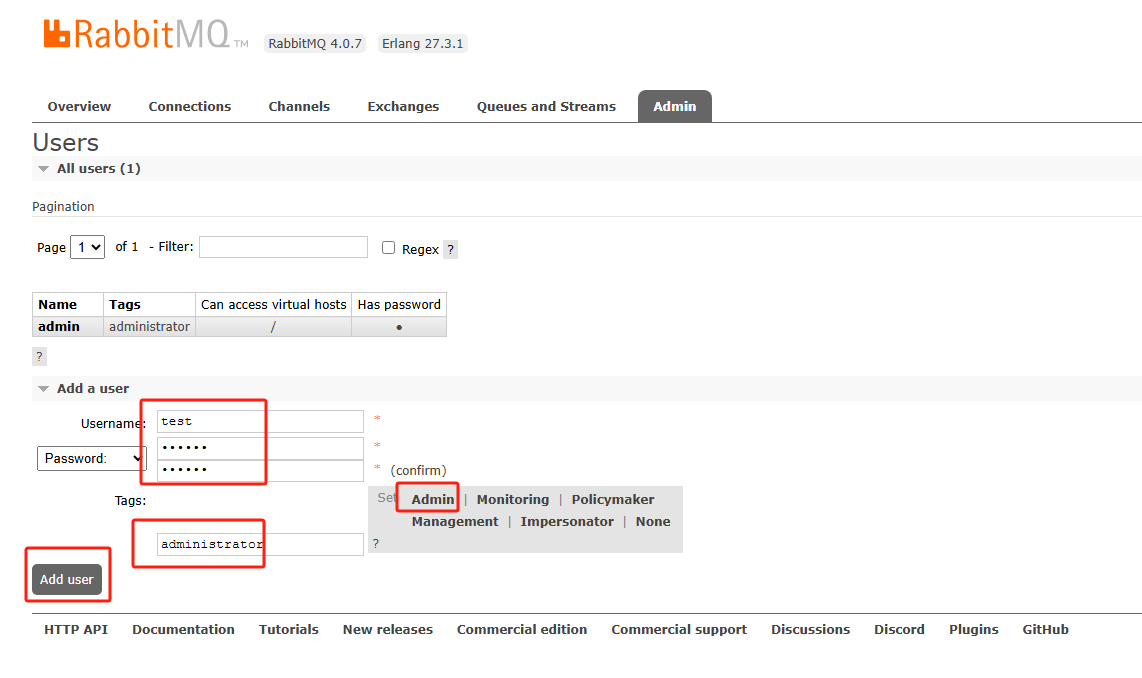The height and width of the screenshot is (678, 1142).
Task: Collapse the Add a user section
Action: 92,388
